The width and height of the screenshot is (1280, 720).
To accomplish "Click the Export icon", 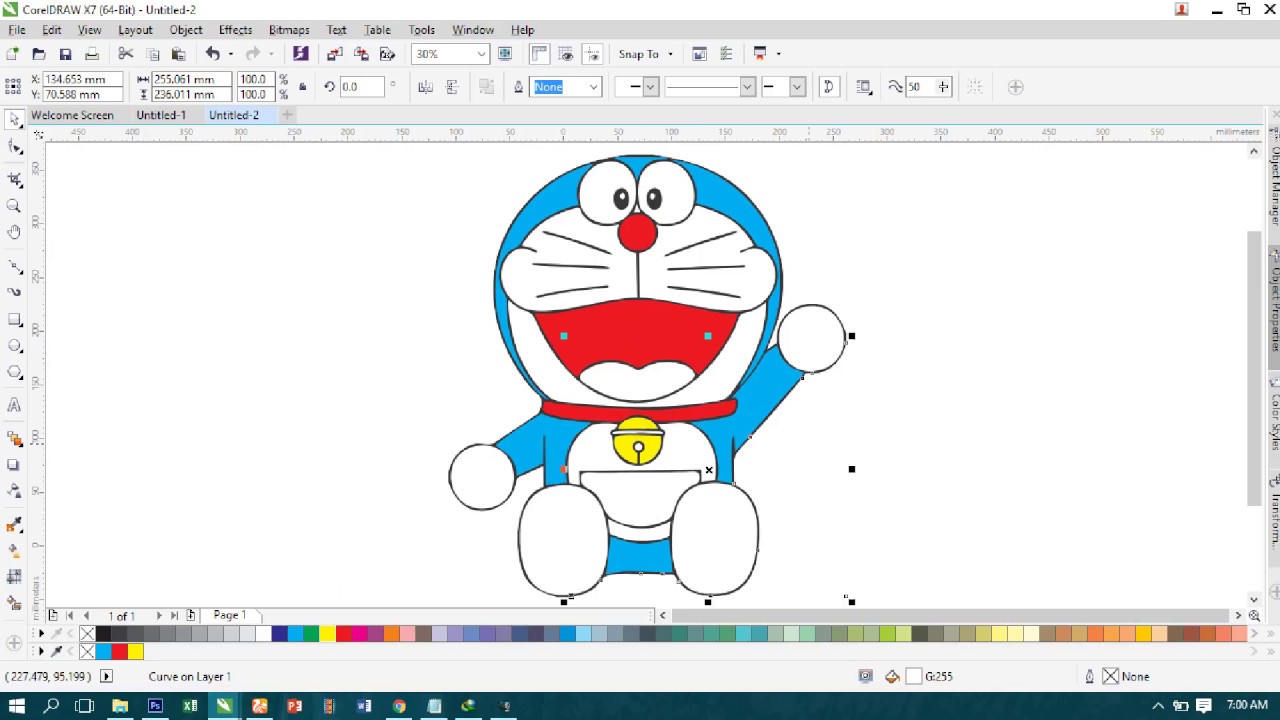I will 361,54.
